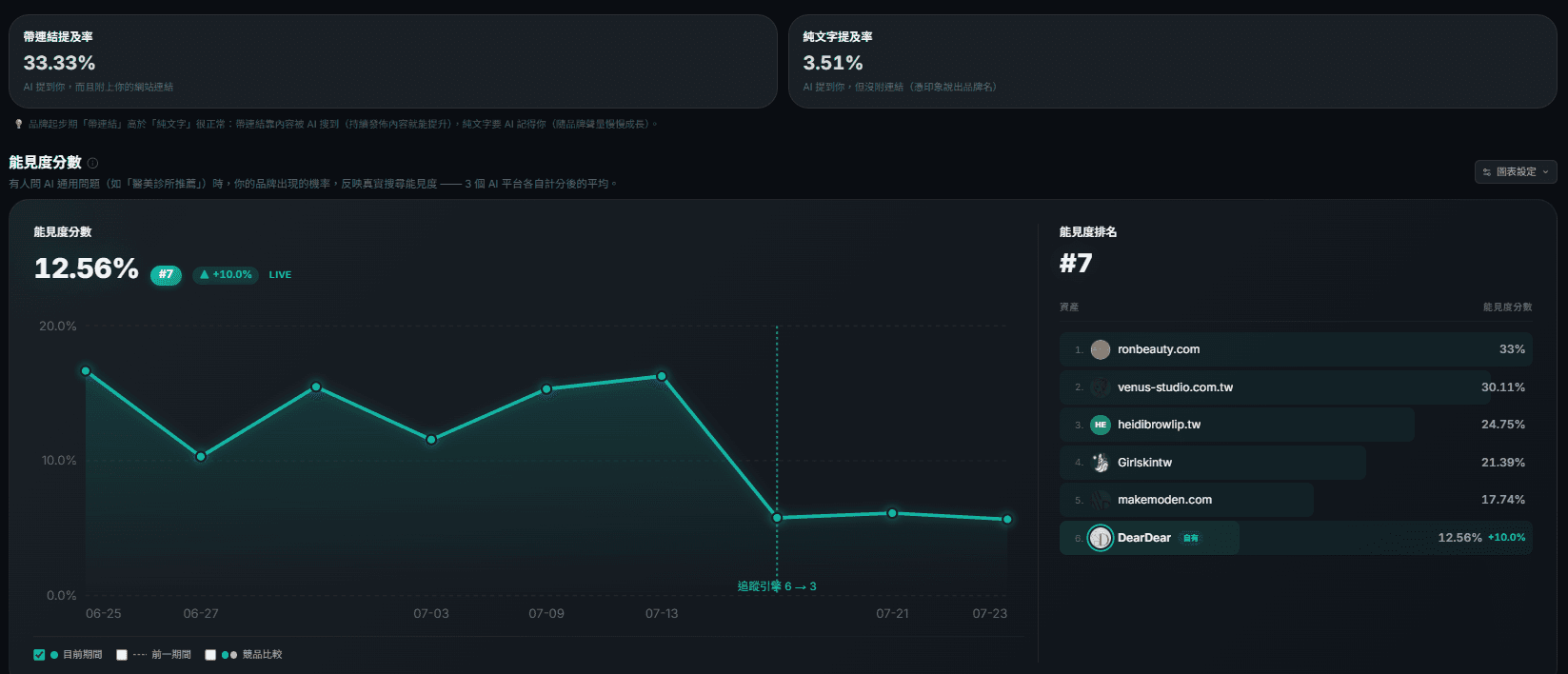Toggle the 目前期間 checkbox

(39, 655)
